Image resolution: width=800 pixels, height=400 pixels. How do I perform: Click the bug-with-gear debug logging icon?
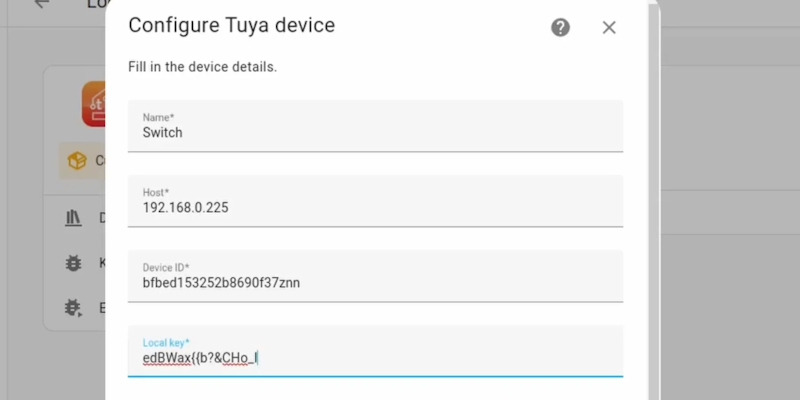pos(73,308)
